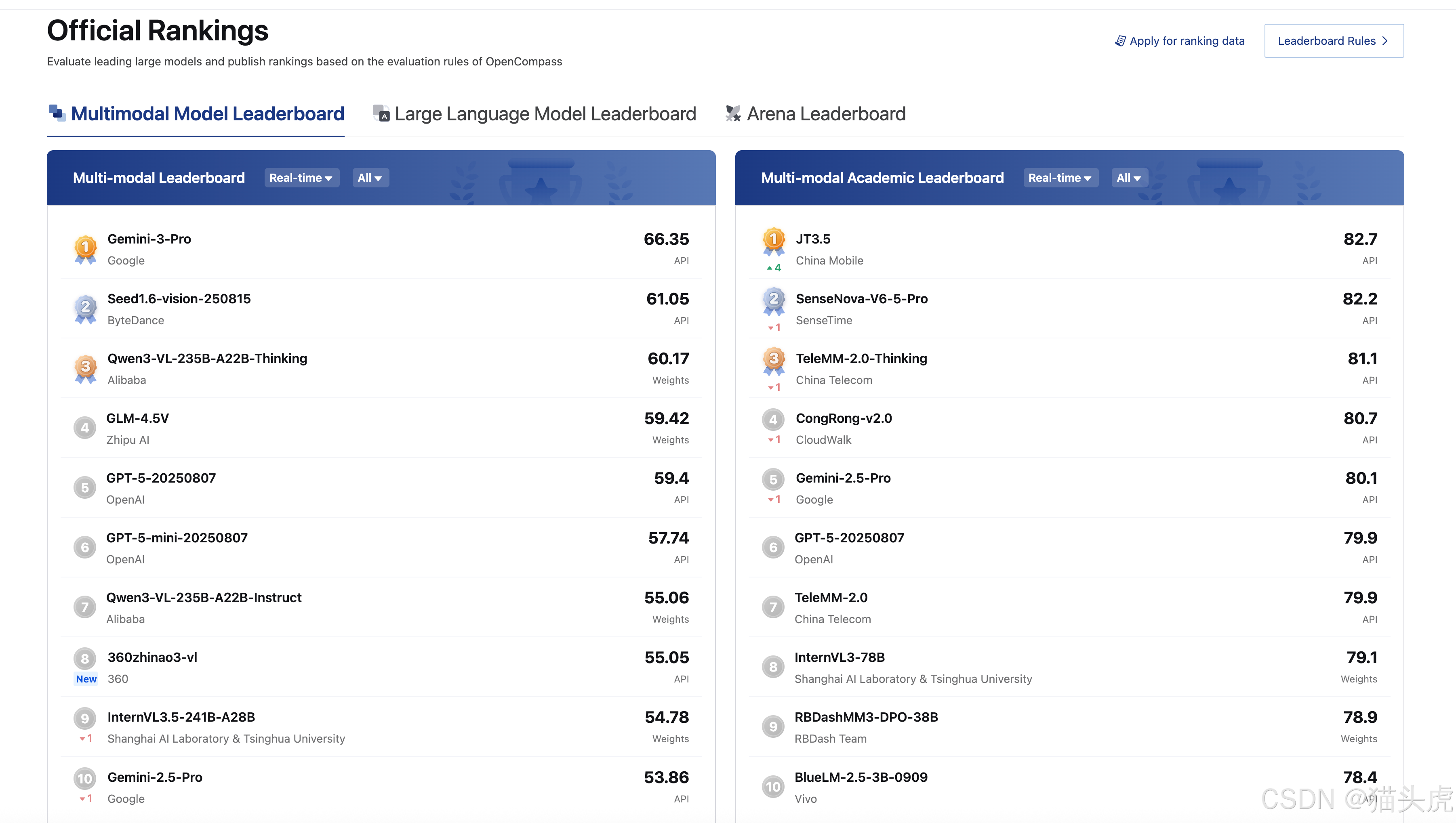Click the gold medal beside JT3.5
Viewport: 1456px width, 823px height.
click(774, 241)
